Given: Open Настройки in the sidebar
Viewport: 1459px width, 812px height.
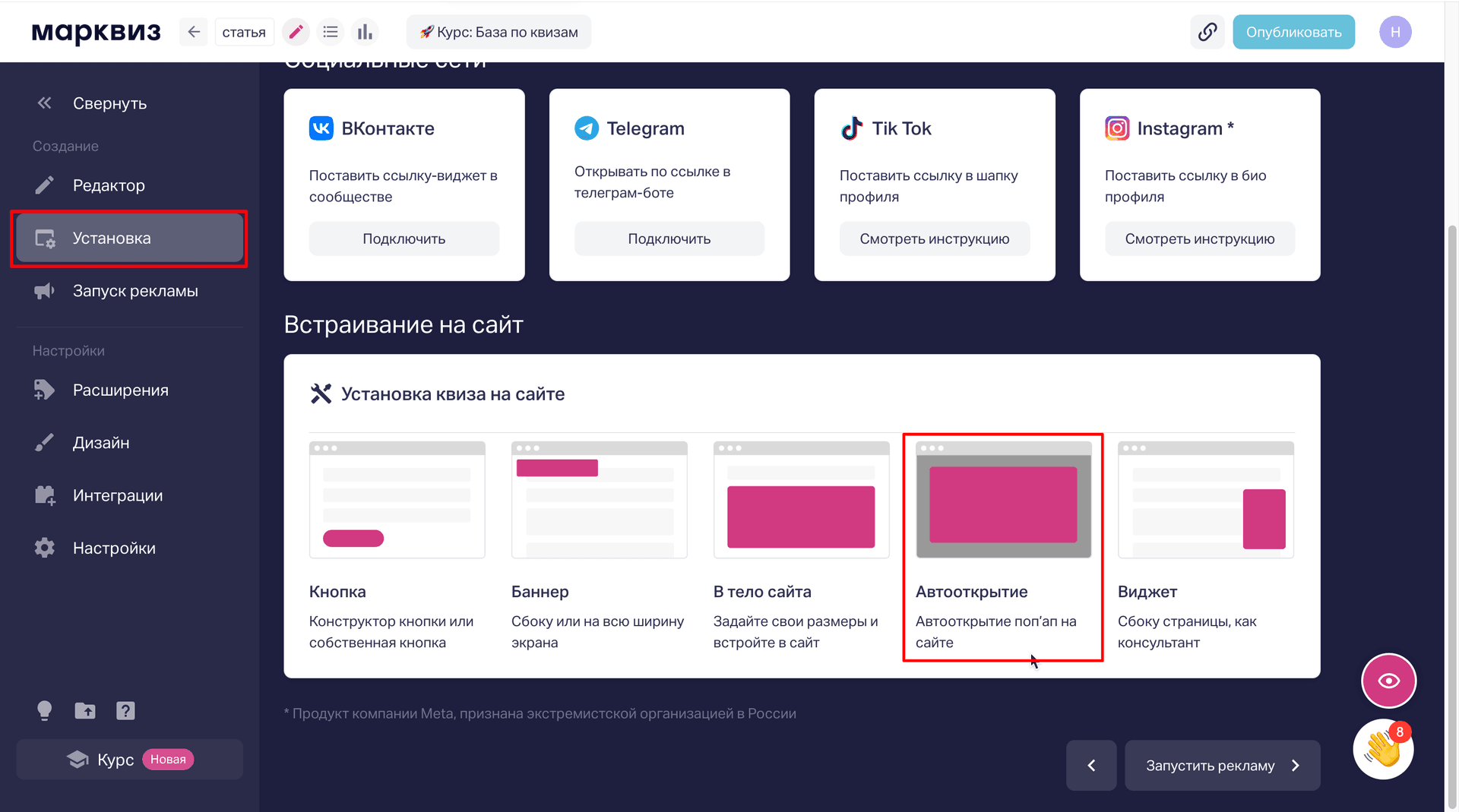Looking at the screenshot, I should click(x=129, y=548).
